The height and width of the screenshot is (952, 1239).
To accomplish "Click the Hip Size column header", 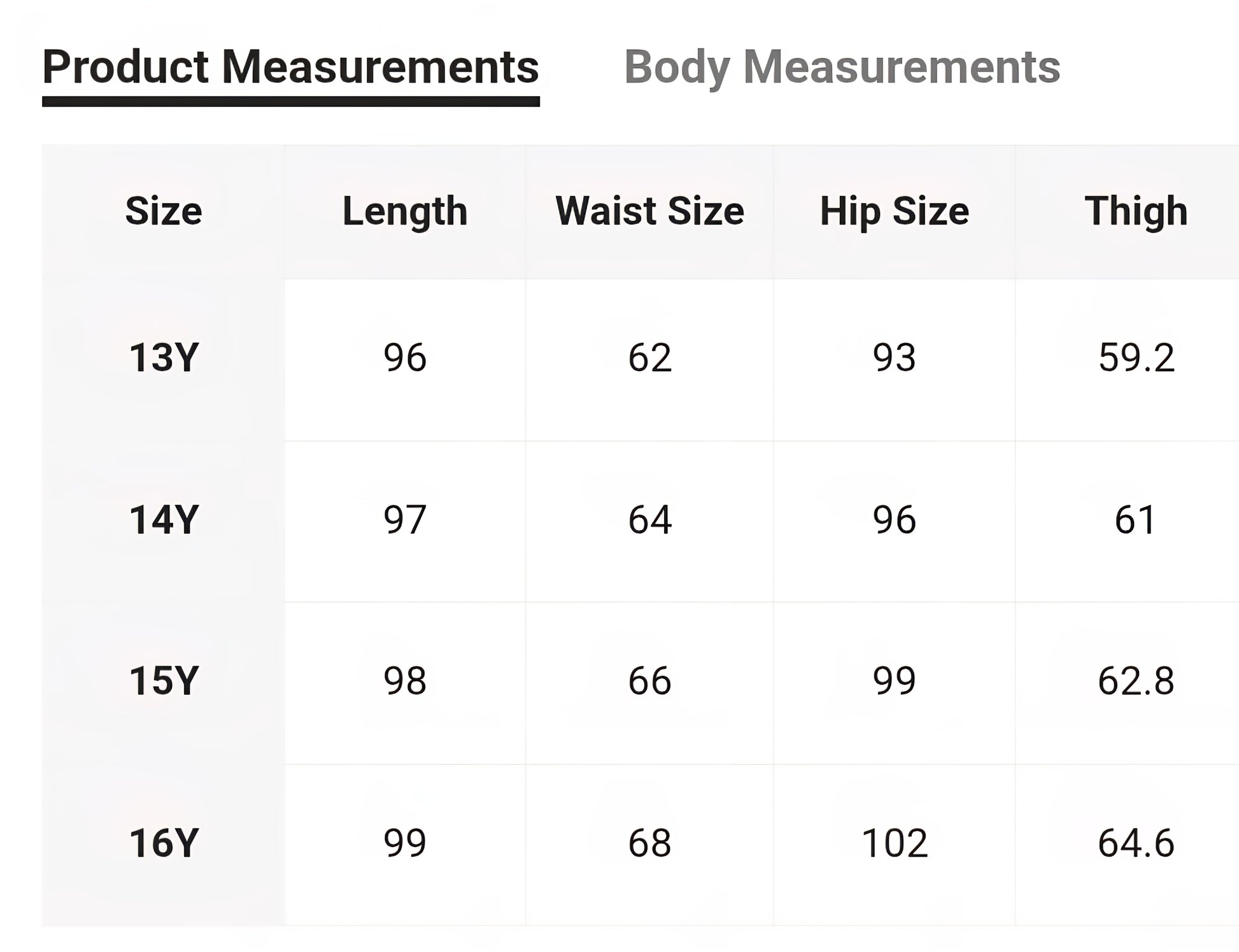I will (894, 211).
